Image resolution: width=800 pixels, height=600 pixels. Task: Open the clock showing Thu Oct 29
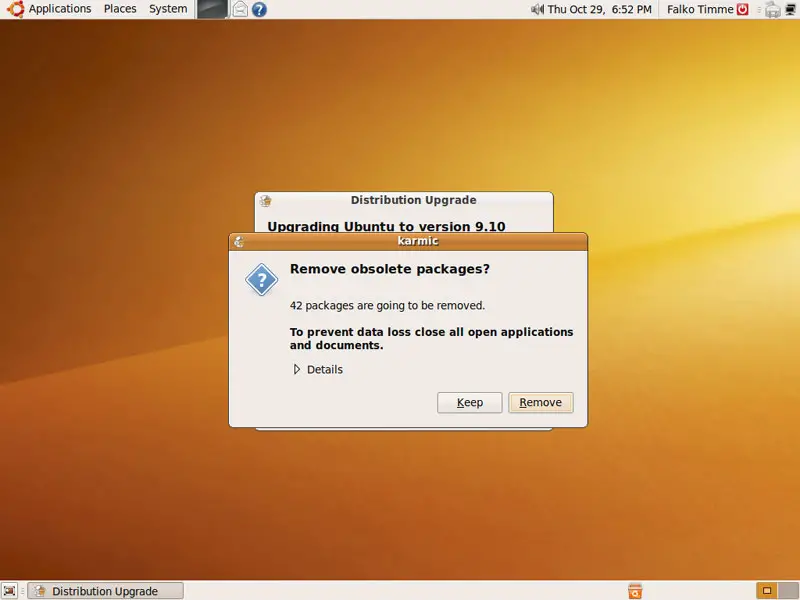click(599, 9)
